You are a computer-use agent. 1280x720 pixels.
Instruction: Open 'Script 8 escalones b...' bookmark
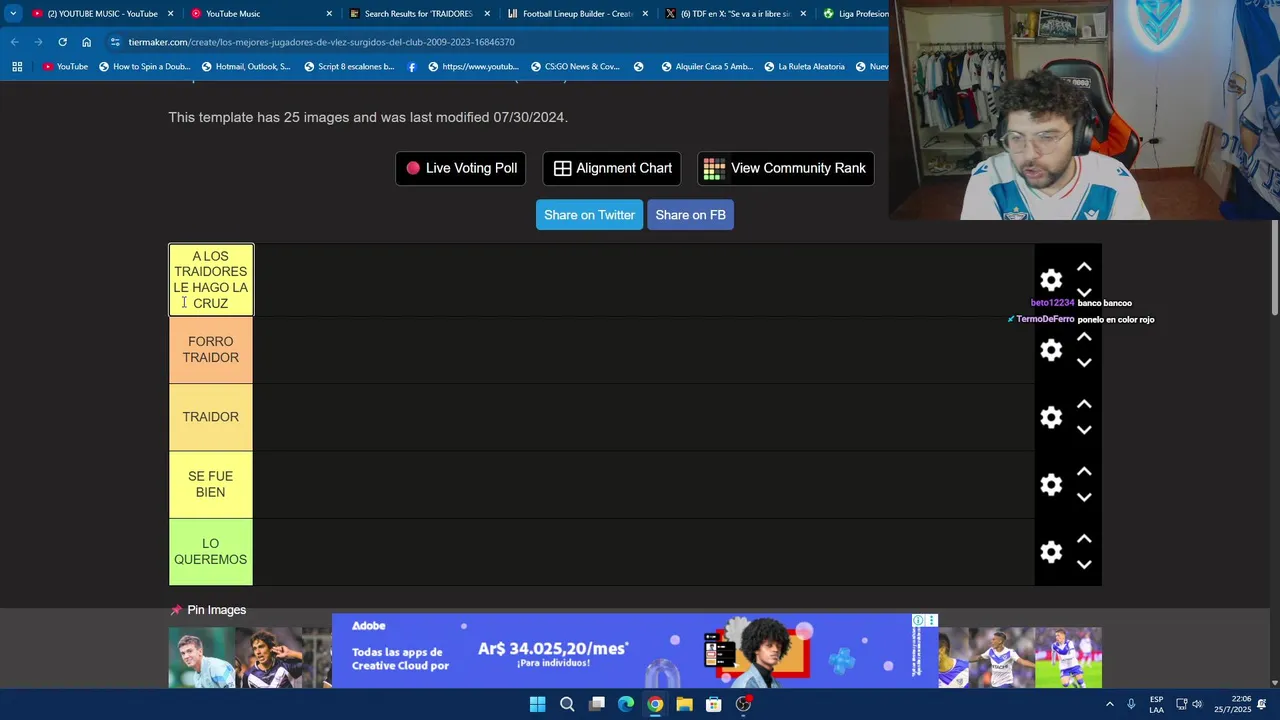coord(349,67)
